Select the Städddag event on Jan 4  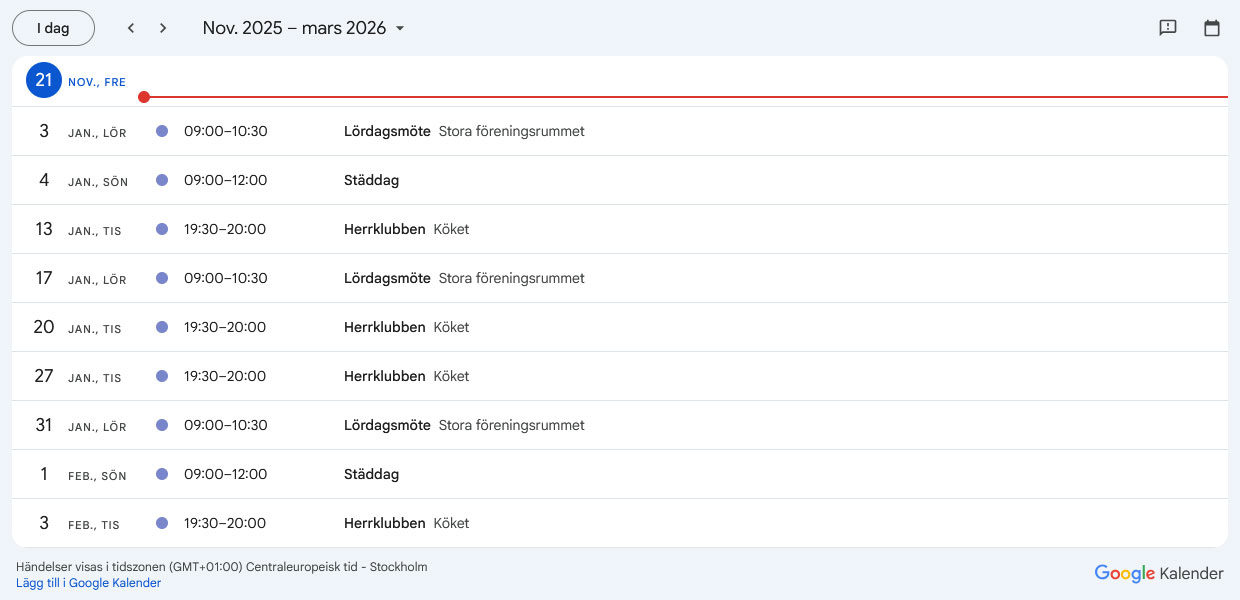pyautogui.click(x=371, y=180)
